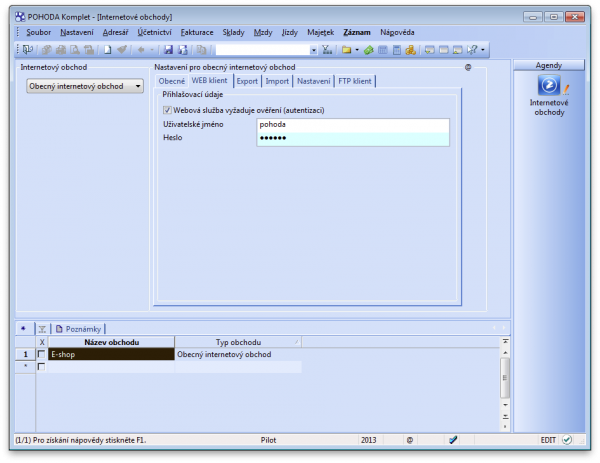Image resolution: width=600 pixels, height=463 pixels.
Task: Open the calendar grid toolbar icon
Action: click(383, 50)
